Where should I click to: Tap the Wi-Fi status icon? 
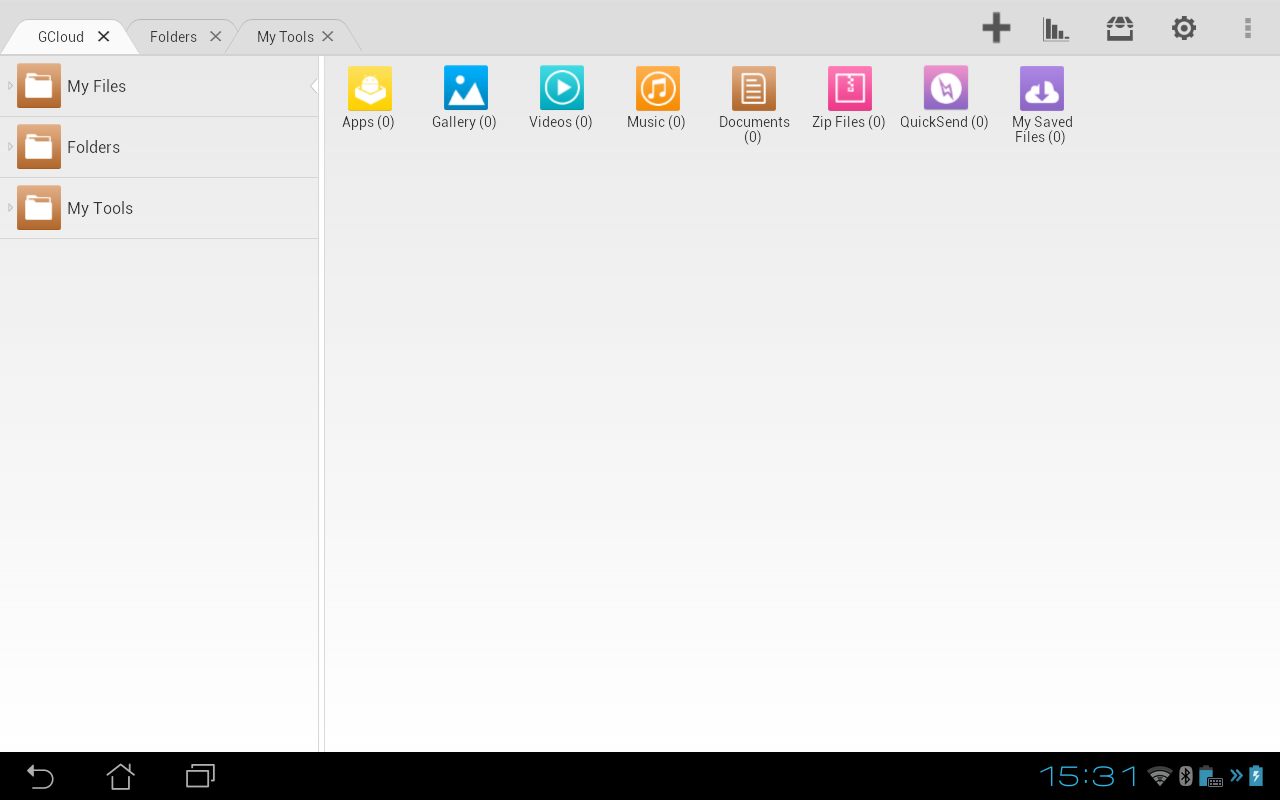(1160, 776)
